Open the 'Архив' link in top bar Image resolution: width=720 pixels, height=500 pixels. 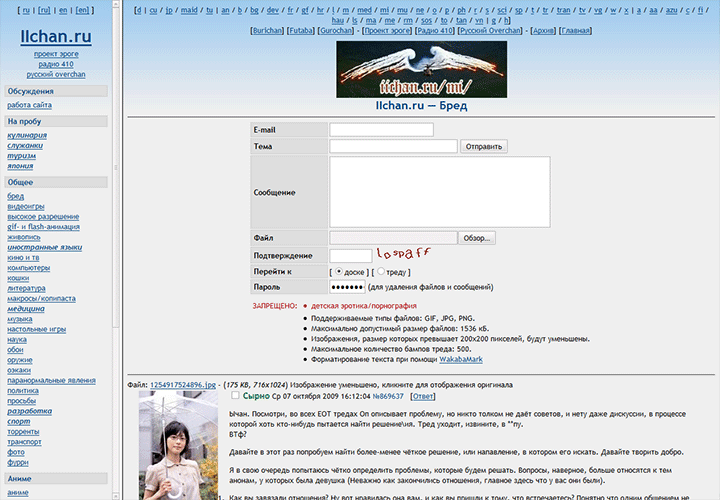pos(543,31)
